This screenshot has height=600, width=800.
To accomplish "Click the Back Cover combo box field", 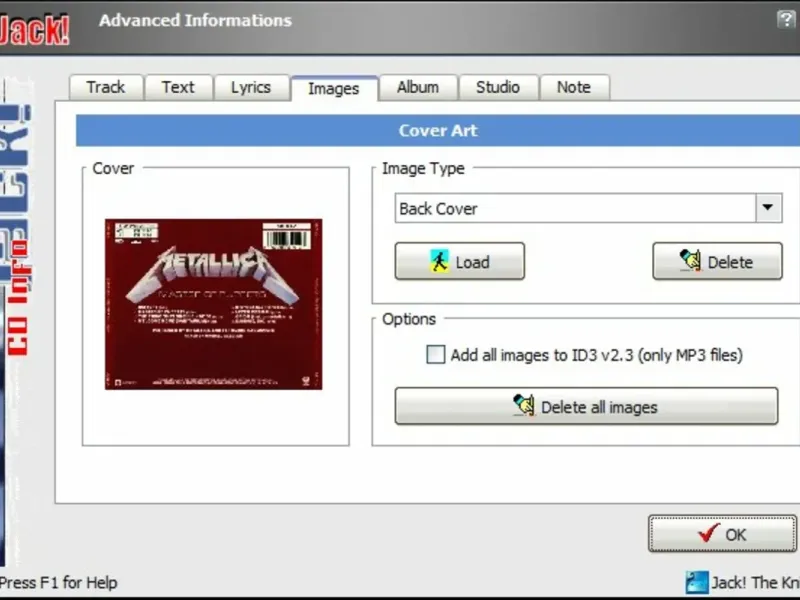I will tap(588, 208).
